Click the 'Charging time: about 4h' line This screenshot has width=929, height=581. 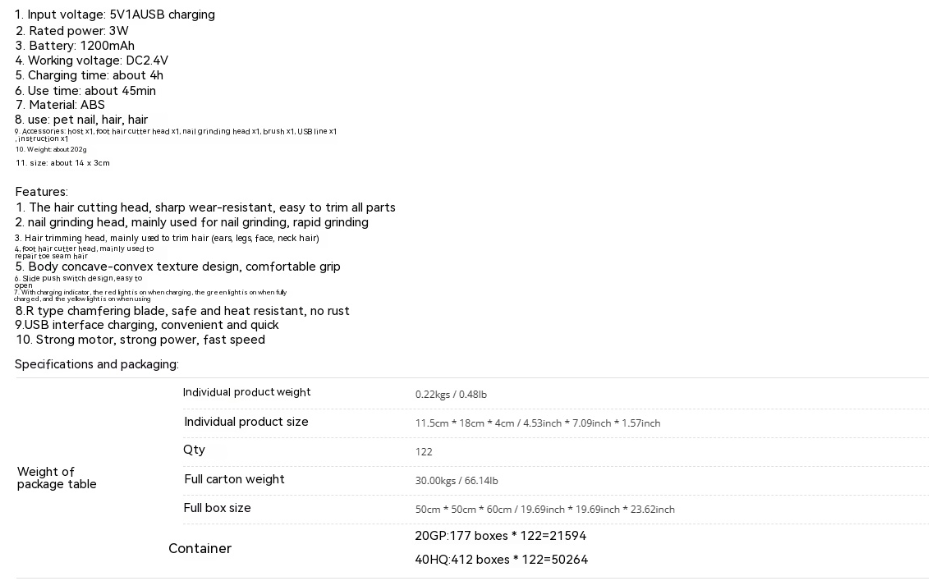(x=89, y=75)
